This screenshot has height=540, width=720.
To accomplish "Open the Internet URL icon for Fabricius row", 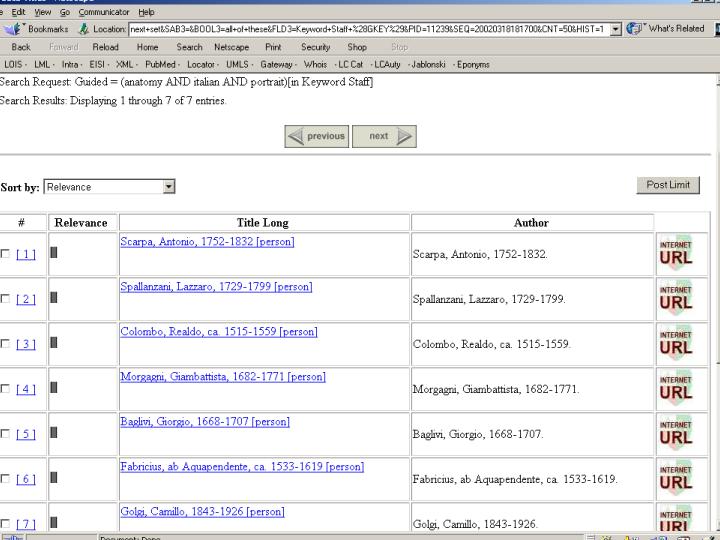I will click(676, 478).
